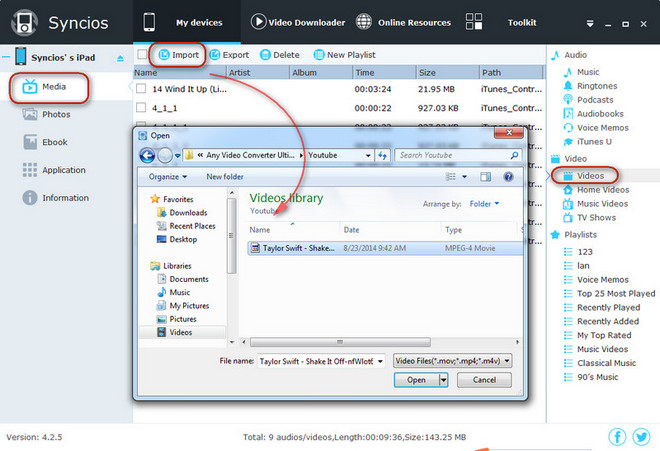Toggle the preview pane in dialog
The height and width of the screenshot is (451, 660).
point(485,176)
